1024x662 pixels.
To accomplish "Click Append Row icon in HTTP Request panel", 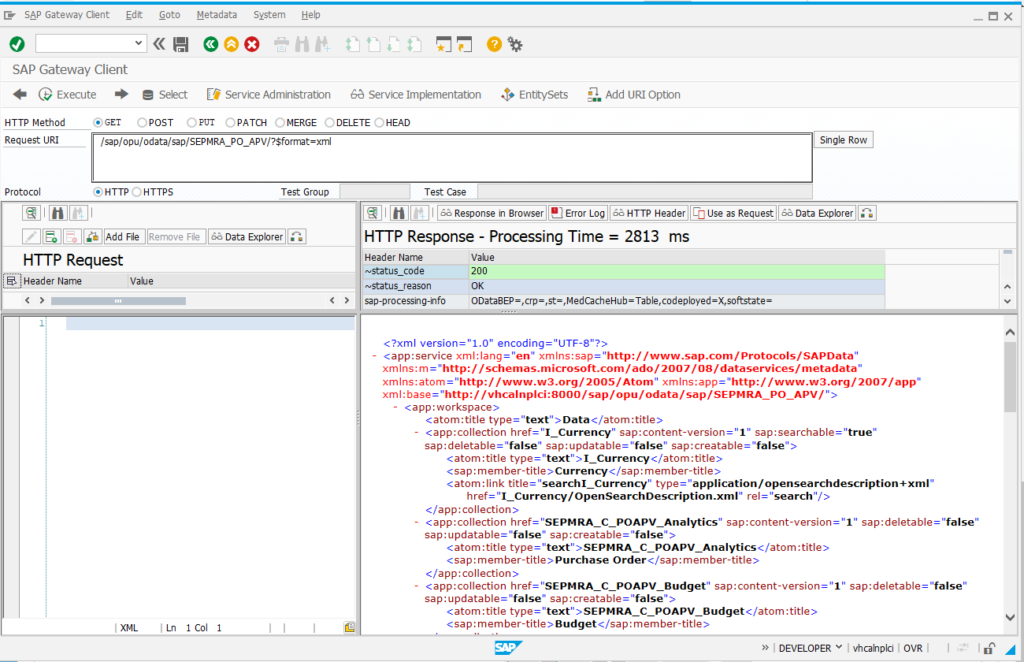I will 52,236.
